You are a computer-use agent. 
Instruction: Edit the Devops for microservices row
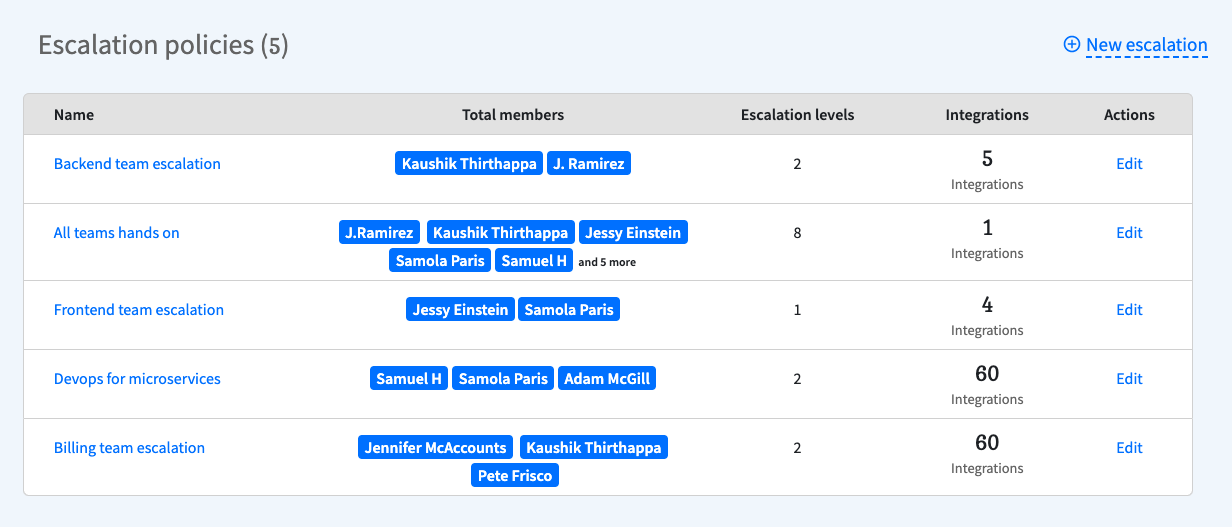point(1129,379)
